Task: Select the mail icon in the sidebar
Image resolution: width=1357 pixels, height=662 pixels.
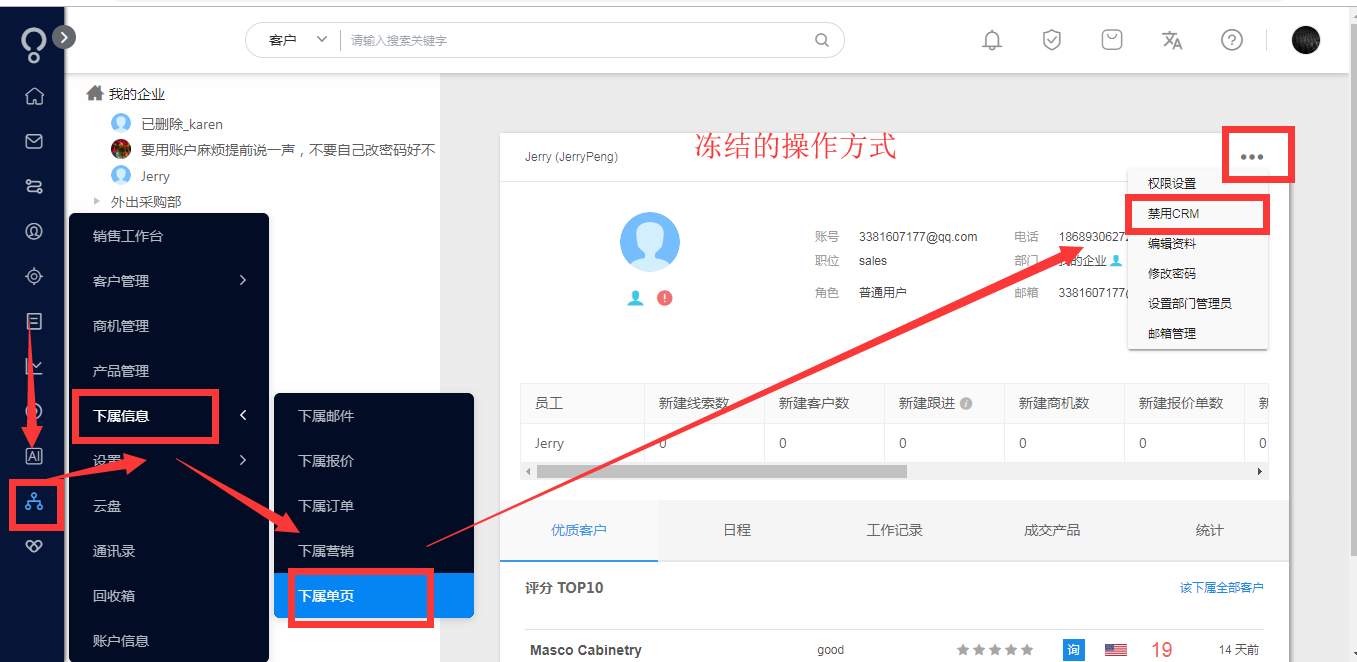Action: coord(34,141)
